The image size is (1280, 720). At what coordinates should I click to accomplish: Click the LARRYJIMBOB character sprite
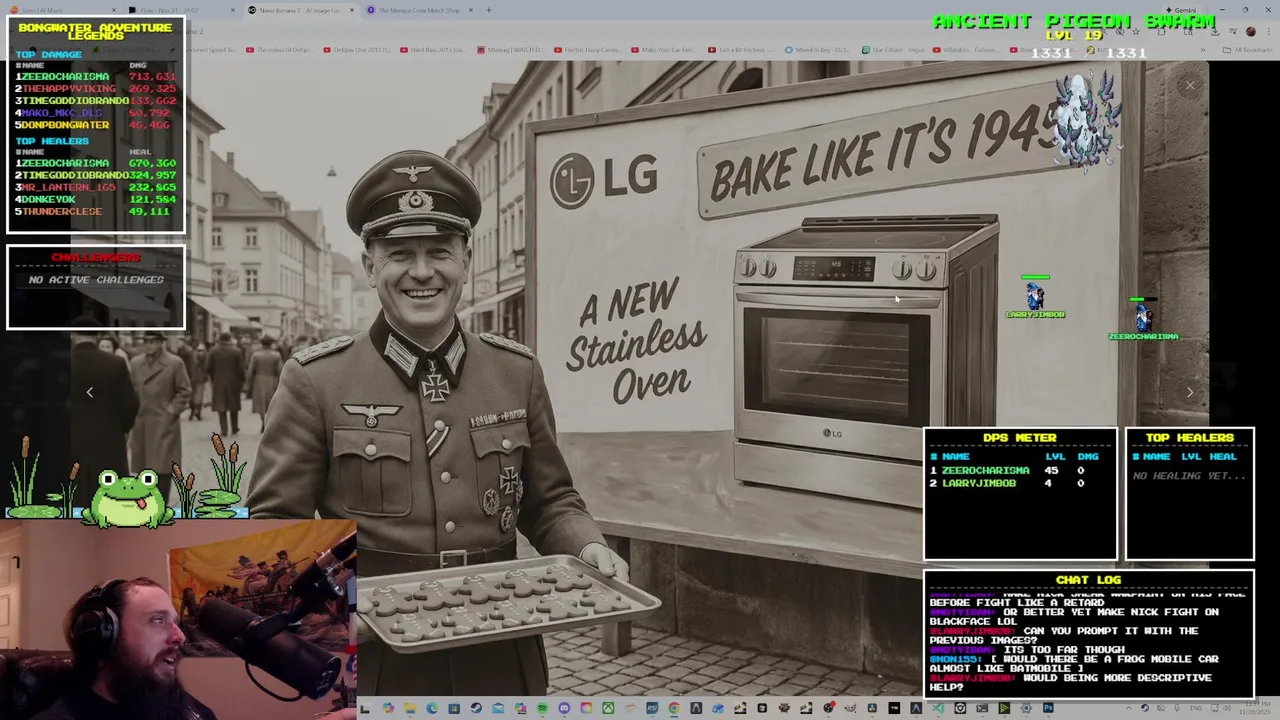(x=1035, y=296)
